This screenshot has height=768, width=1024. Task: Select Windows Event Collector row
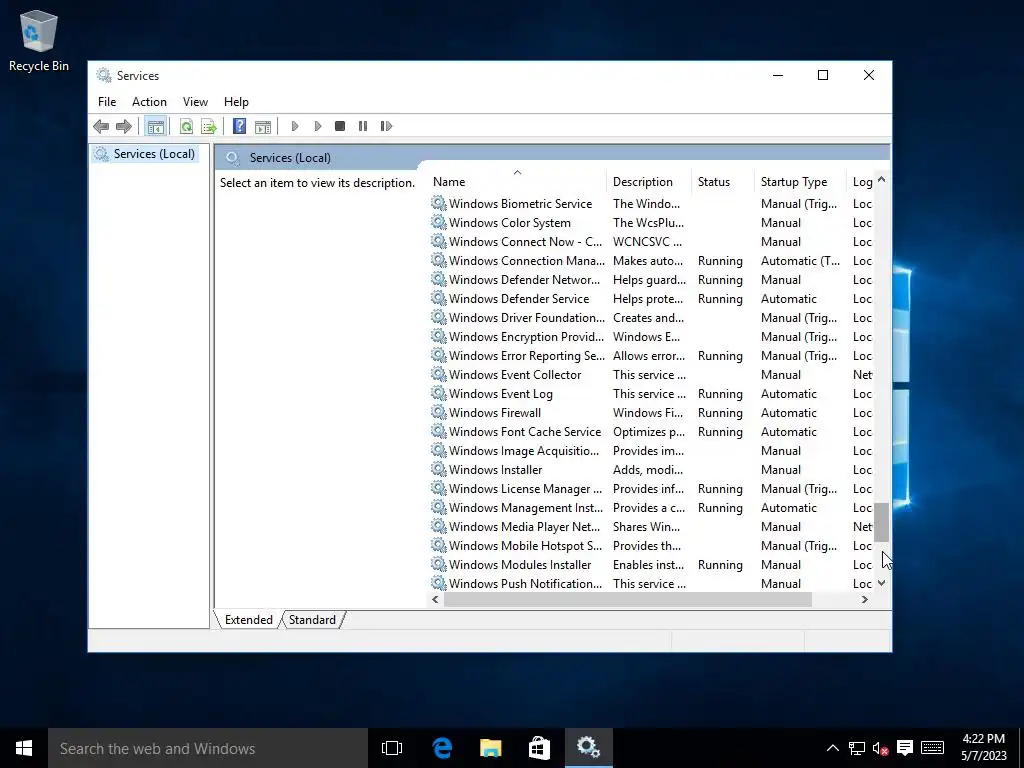(x=652, y=375)
